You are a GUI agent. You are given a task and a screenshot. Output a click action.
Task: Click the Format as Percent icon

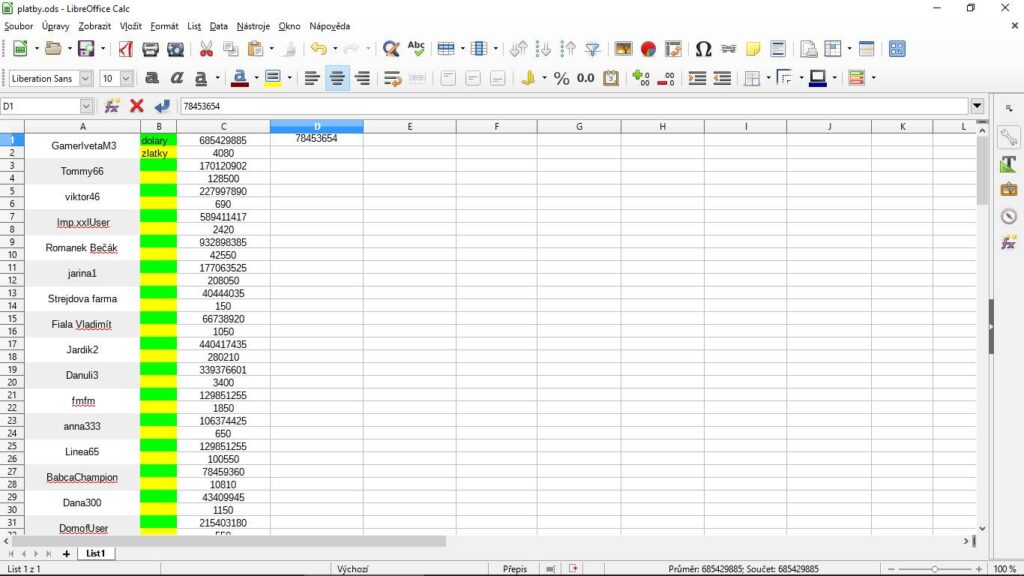[562, 78]
